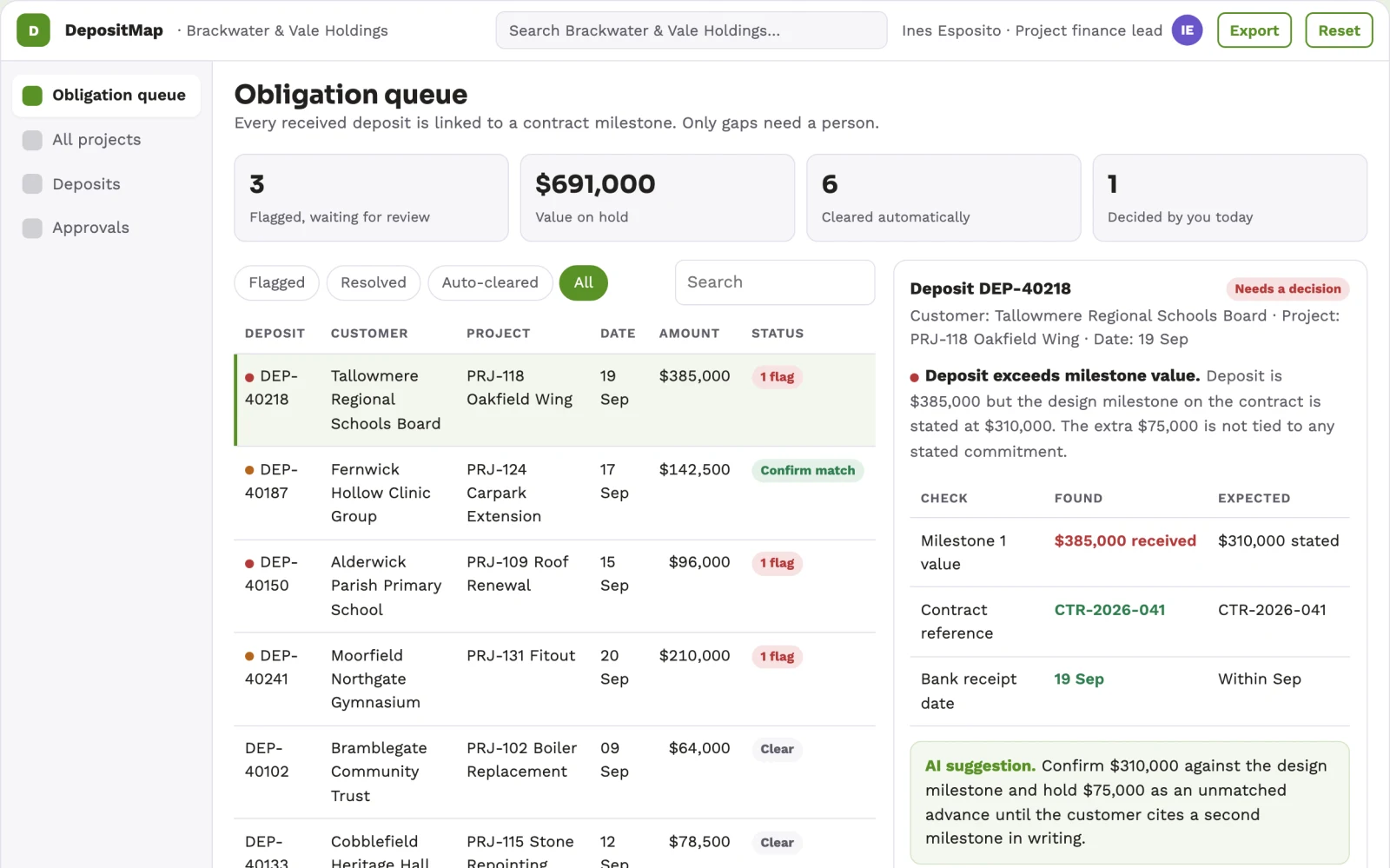Screen dimensions: 1390x868
Task: Click the Clear badge for DEP-40102
Action: tap(777, 749)
